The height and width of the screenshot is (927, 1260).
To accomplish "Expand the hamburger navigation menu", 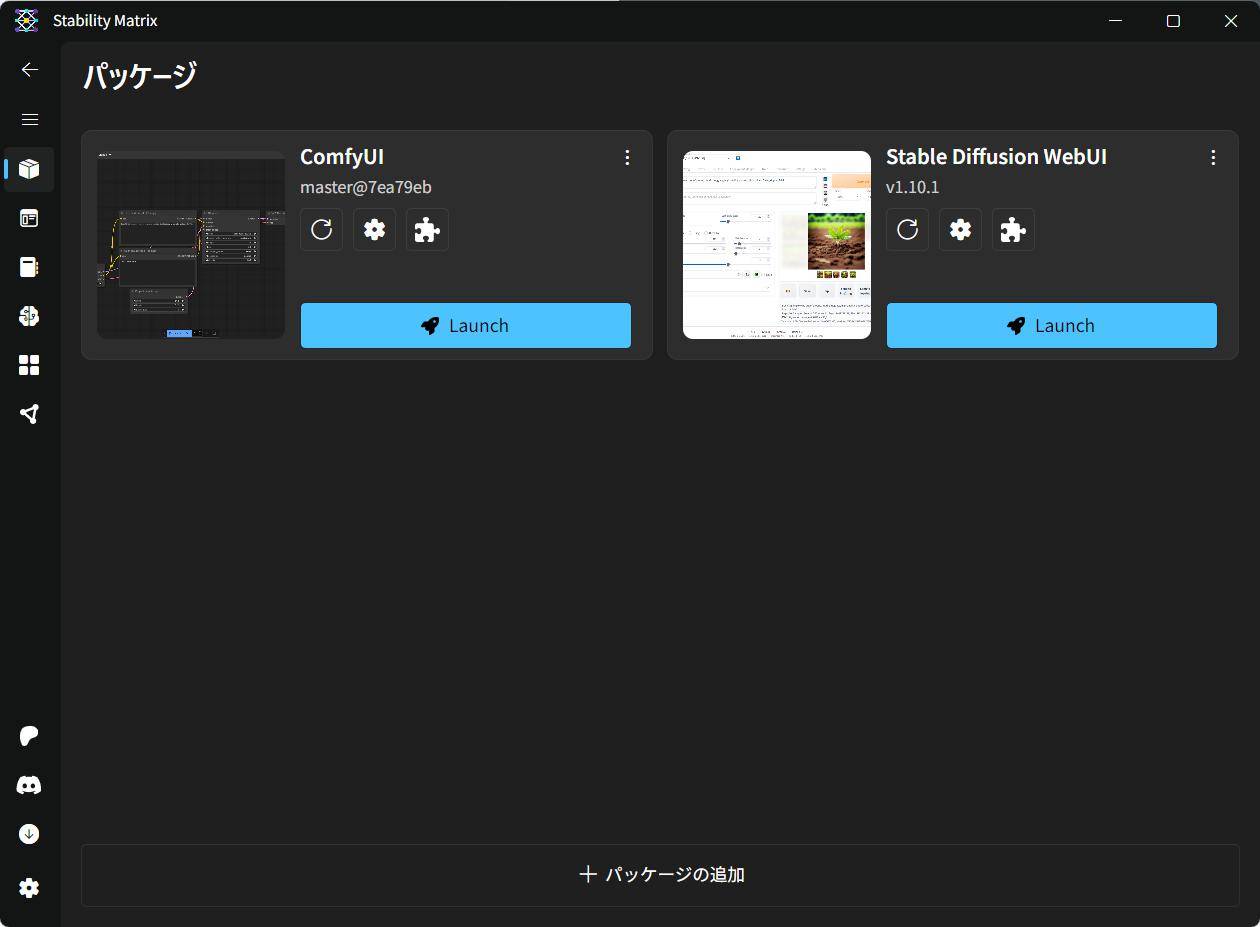I will click(x=30, y=119).
